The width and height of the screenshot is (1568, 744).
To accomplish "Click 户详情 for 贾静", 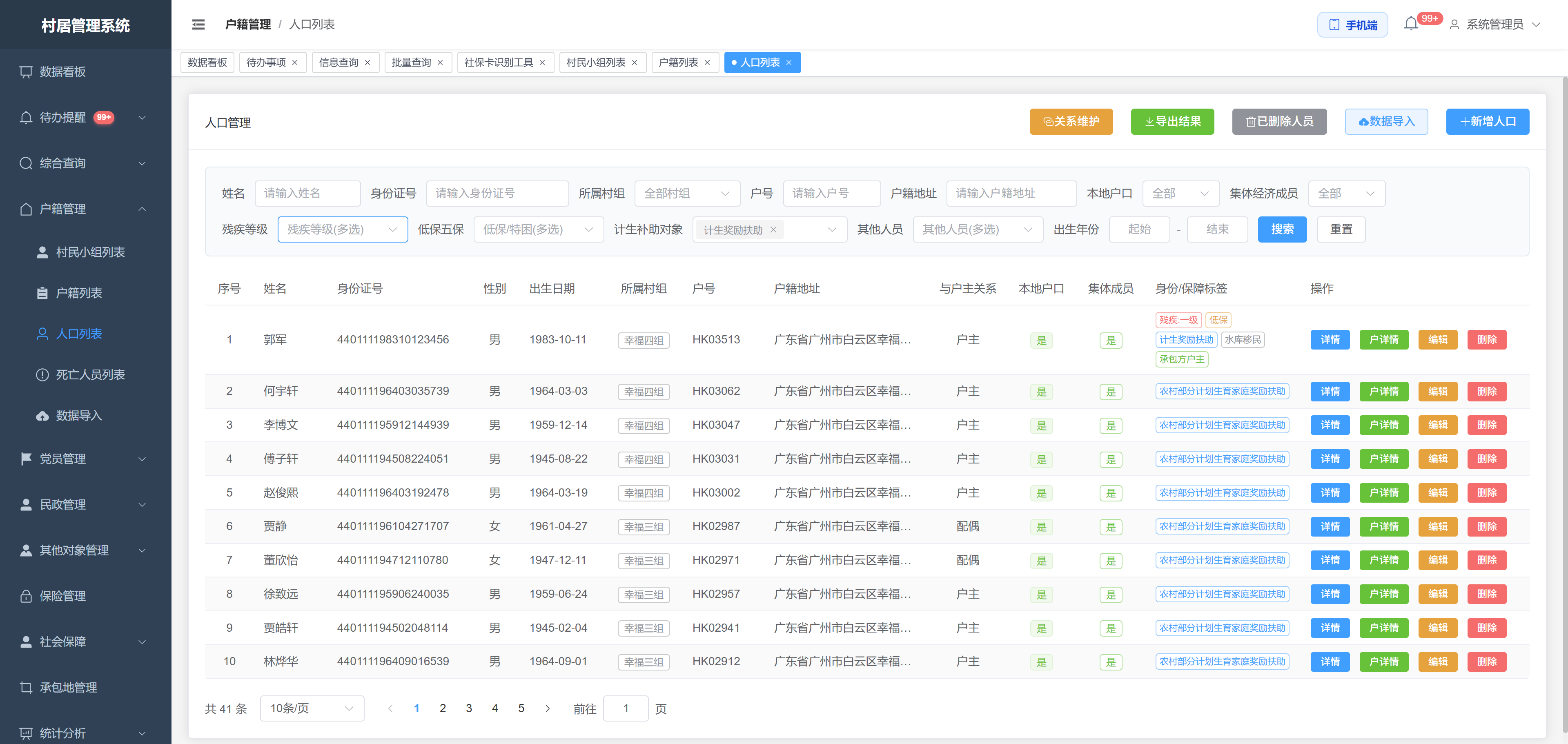I will 1384,527.
